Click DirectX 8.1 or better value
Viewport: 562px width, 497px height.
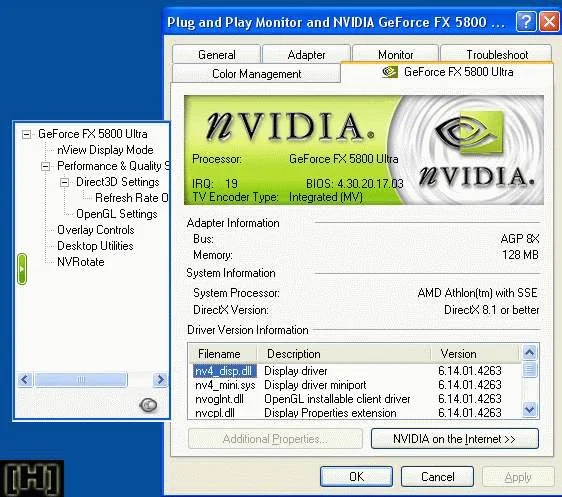[x=491, y=310]
